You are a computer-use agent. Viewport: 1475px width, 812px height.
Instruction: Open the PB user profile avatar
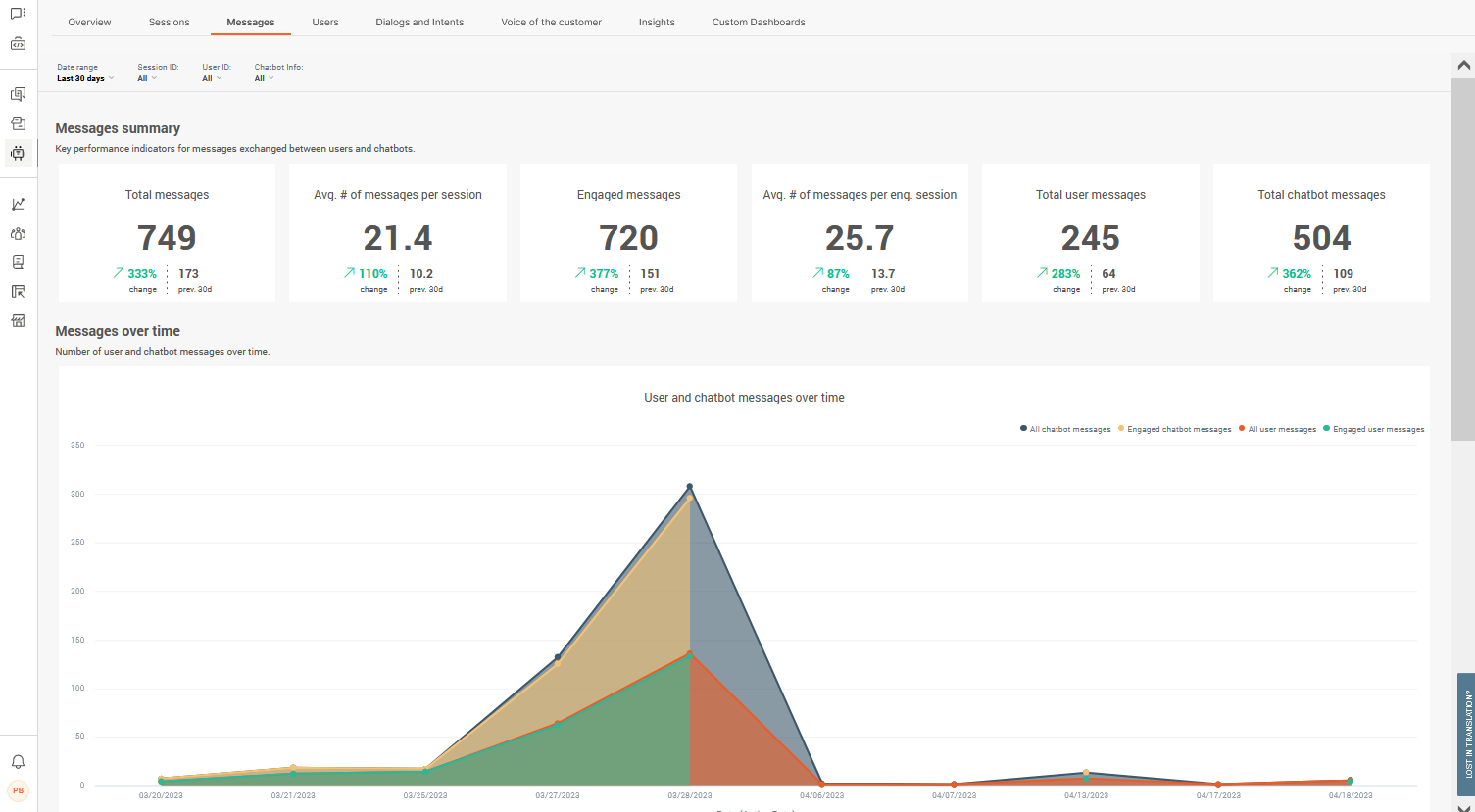pyautogui.click(x=18, y=790)
